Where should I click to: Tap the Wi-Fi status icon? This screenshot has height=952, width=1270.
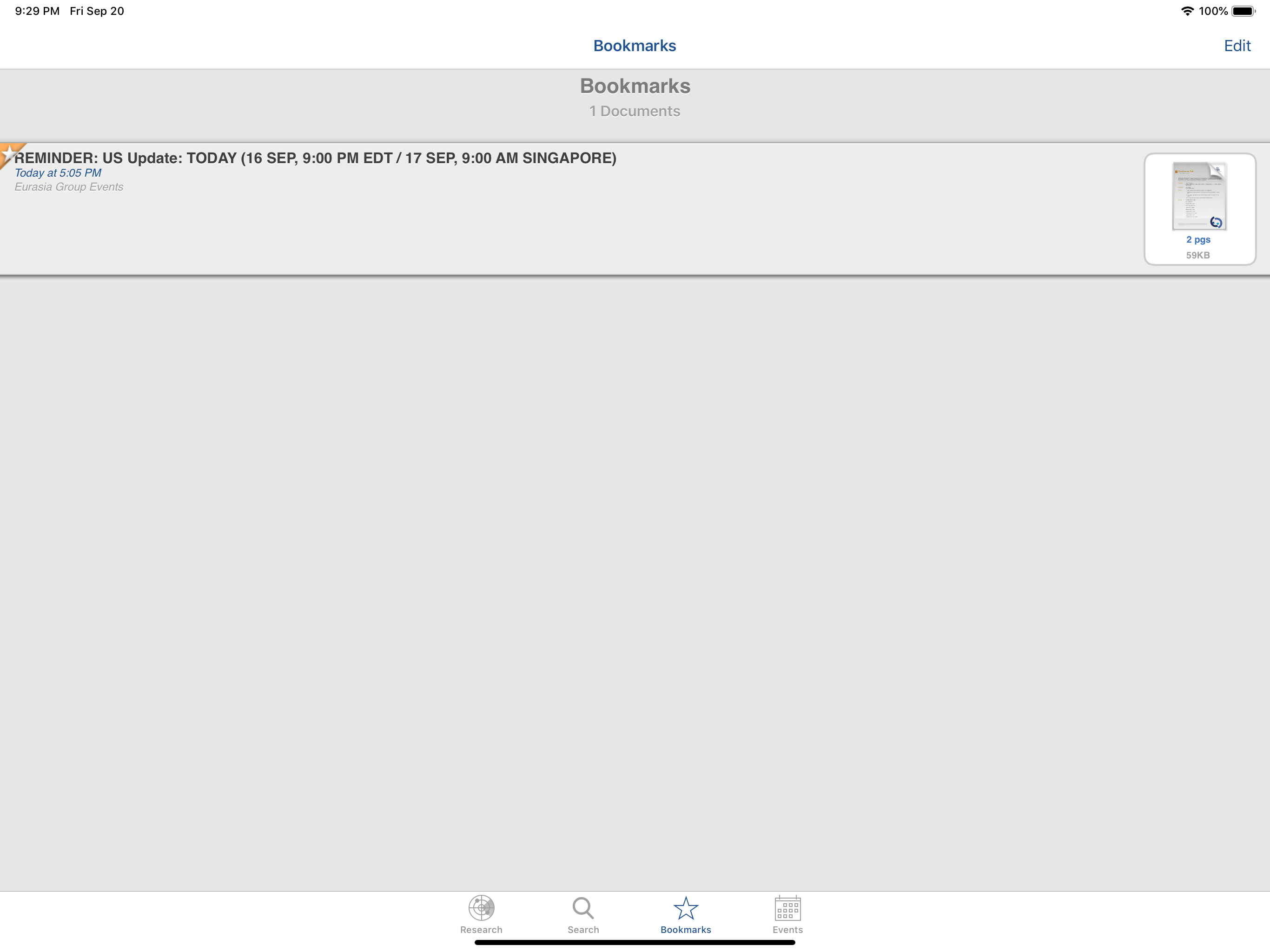(x=1187, y=11)
